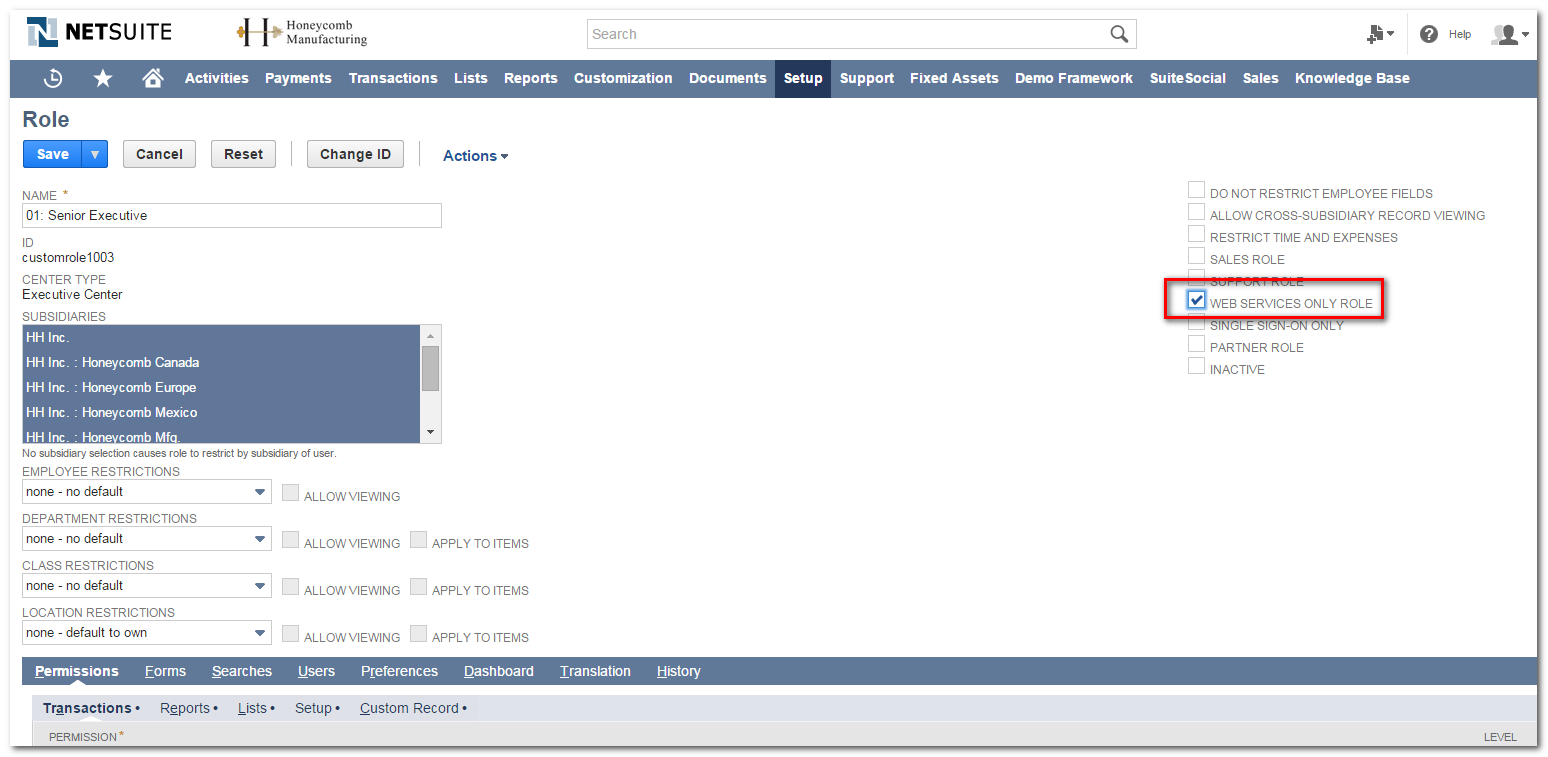Viewport: 1548px width, 757px height.
Task: Open the Department Restrictions dropdown
Action: tap(147, 539)
